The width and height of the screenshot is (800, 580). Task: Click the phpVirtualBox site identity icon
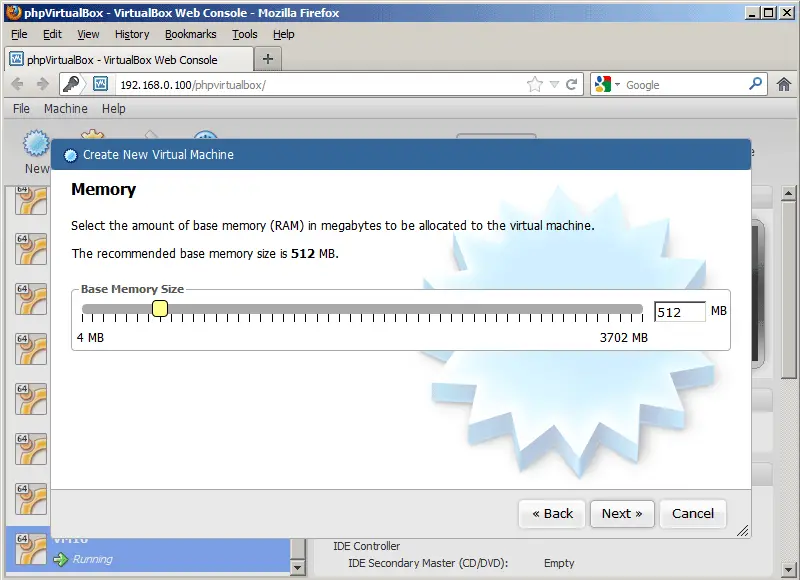(101, 84)
